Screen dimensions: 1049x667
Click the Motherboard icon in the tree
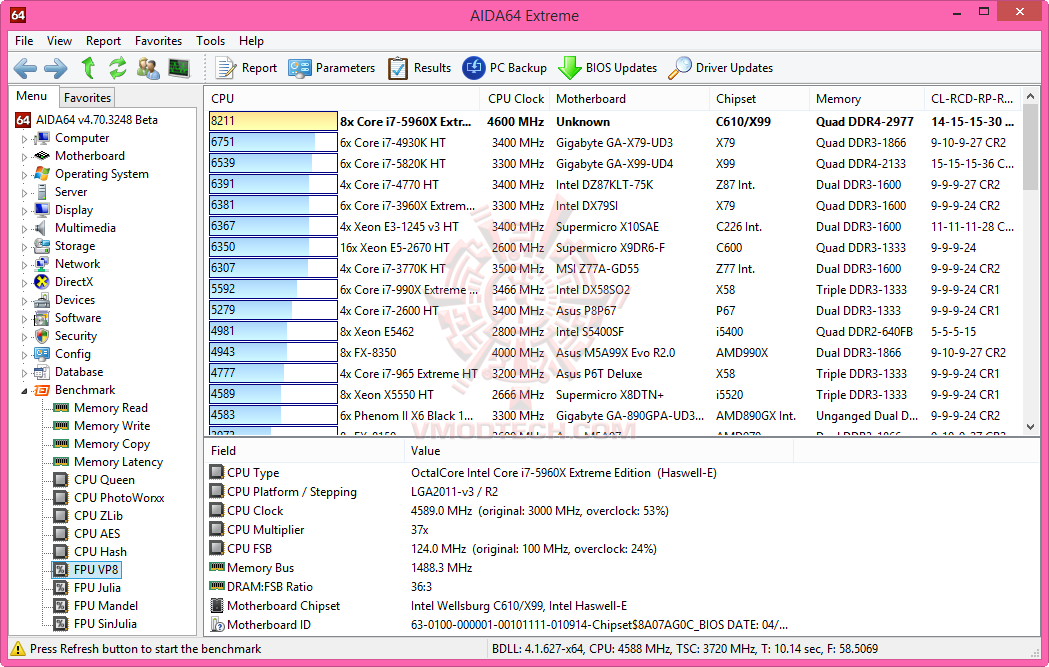tap(42, 156)
